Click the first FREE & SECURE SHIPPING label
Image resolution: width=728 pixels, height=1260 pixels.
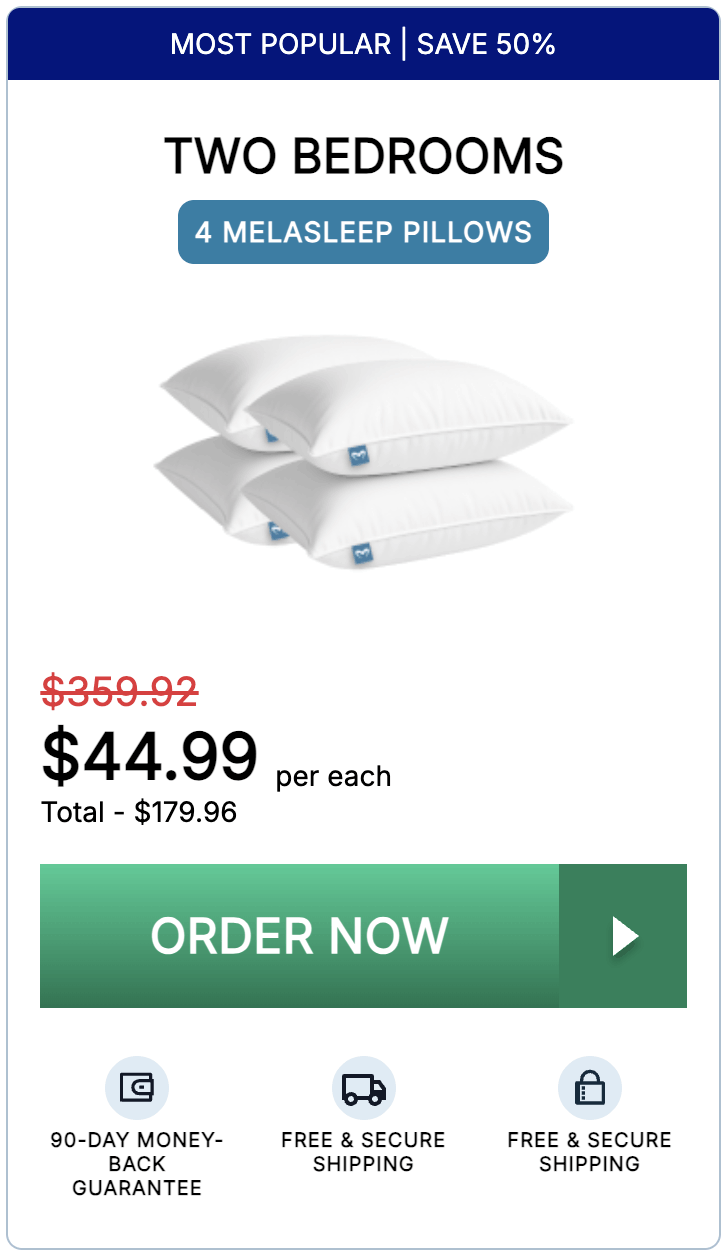click(x=363, y=1151)
